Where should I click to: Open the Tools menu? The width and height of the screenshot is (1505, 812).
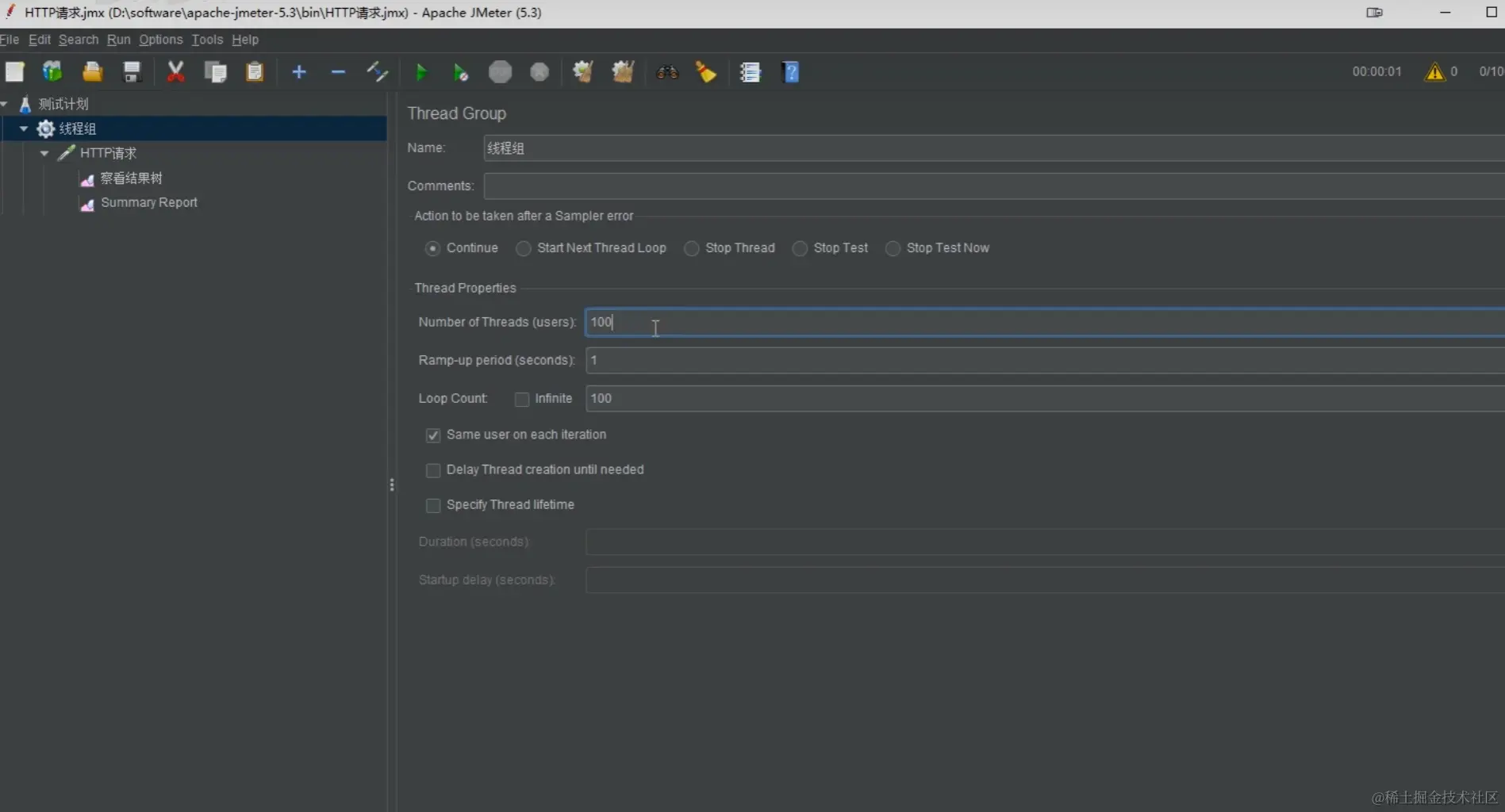coord(207,40)
